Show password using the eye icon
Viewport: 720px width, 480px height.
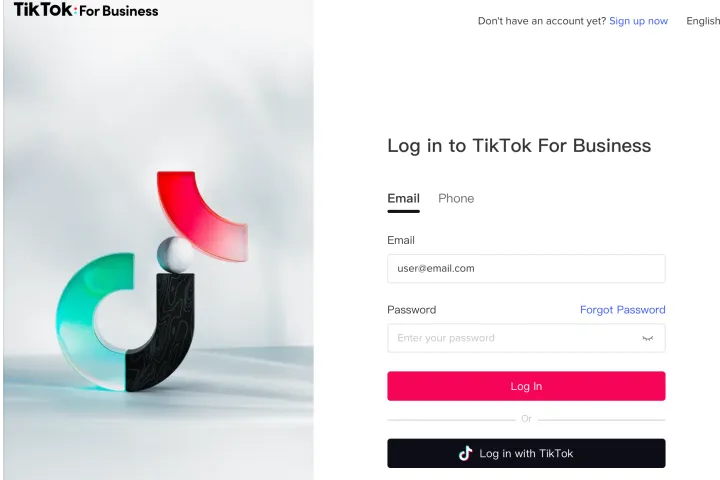[x=647, y=339]
